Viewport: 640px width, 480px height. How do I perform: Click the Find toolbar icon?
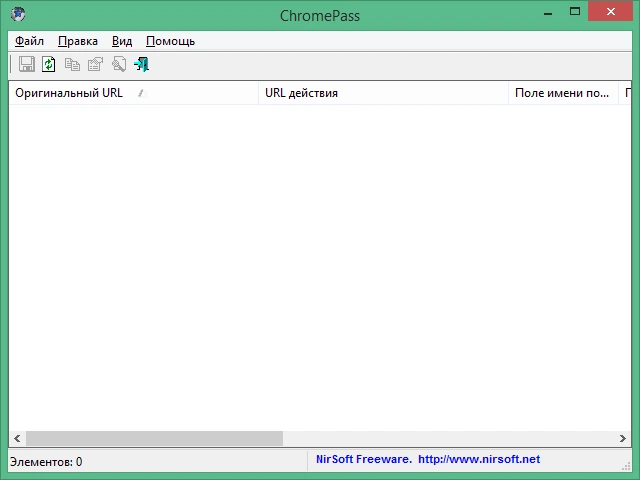coord(119,64)
